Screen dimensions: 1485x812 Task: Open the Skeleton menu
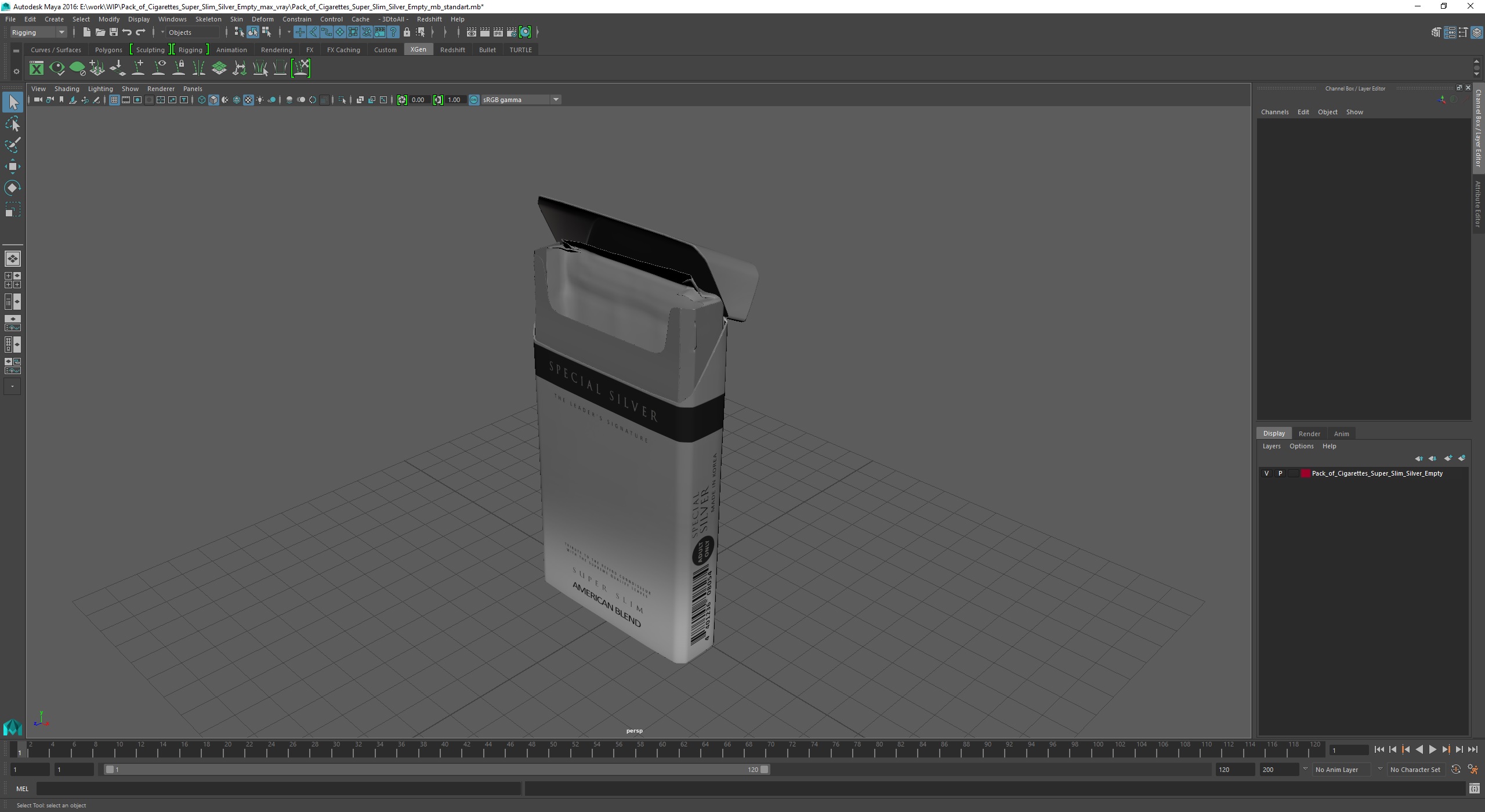click(x=208, y=19)
